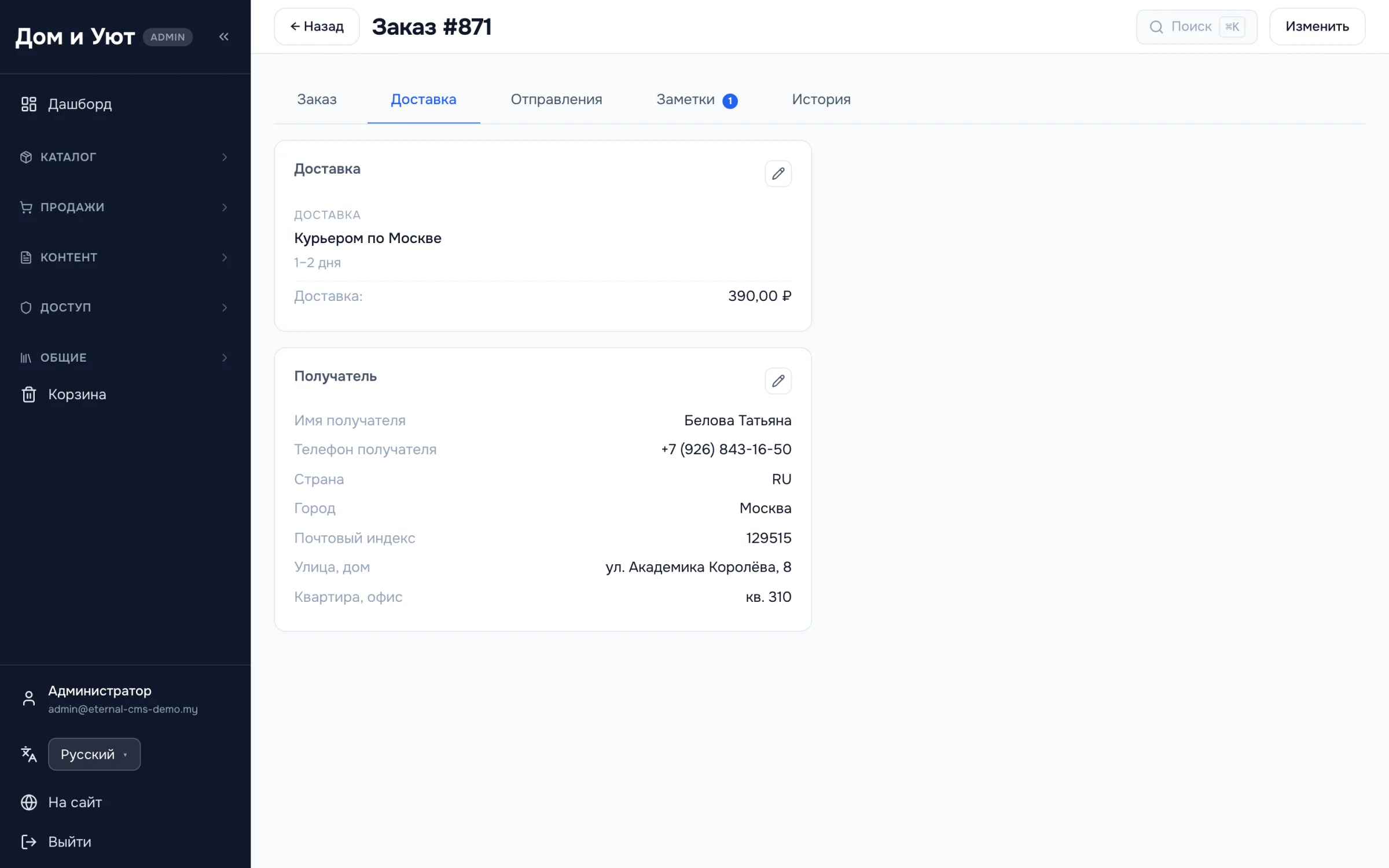Edit the Получатель card with the pencil icon
Image resolution: width=1389 pixels, height=868 pixels.
click(x=778, y=381)
